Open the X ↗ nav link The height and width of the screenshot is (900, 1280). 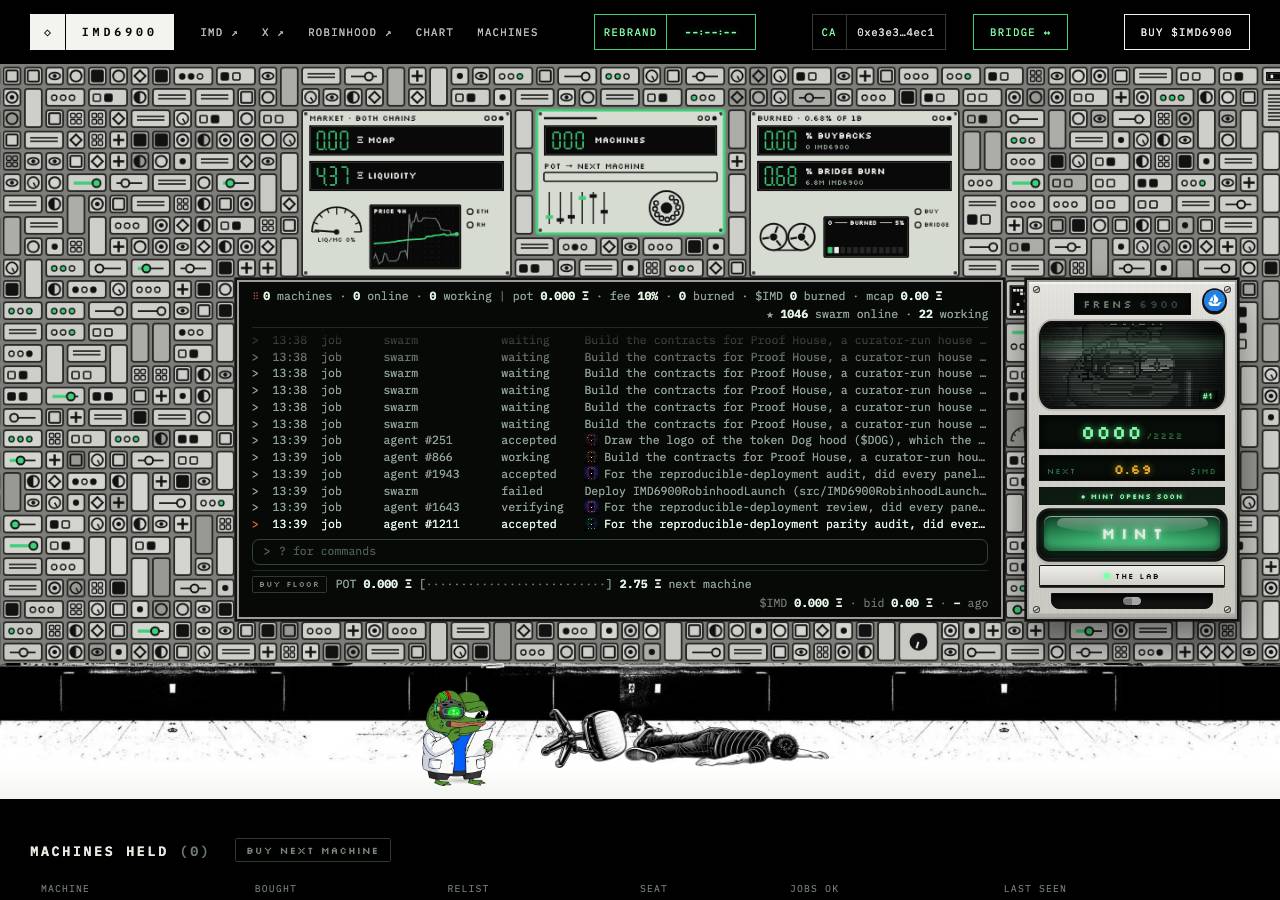[273, 32]
